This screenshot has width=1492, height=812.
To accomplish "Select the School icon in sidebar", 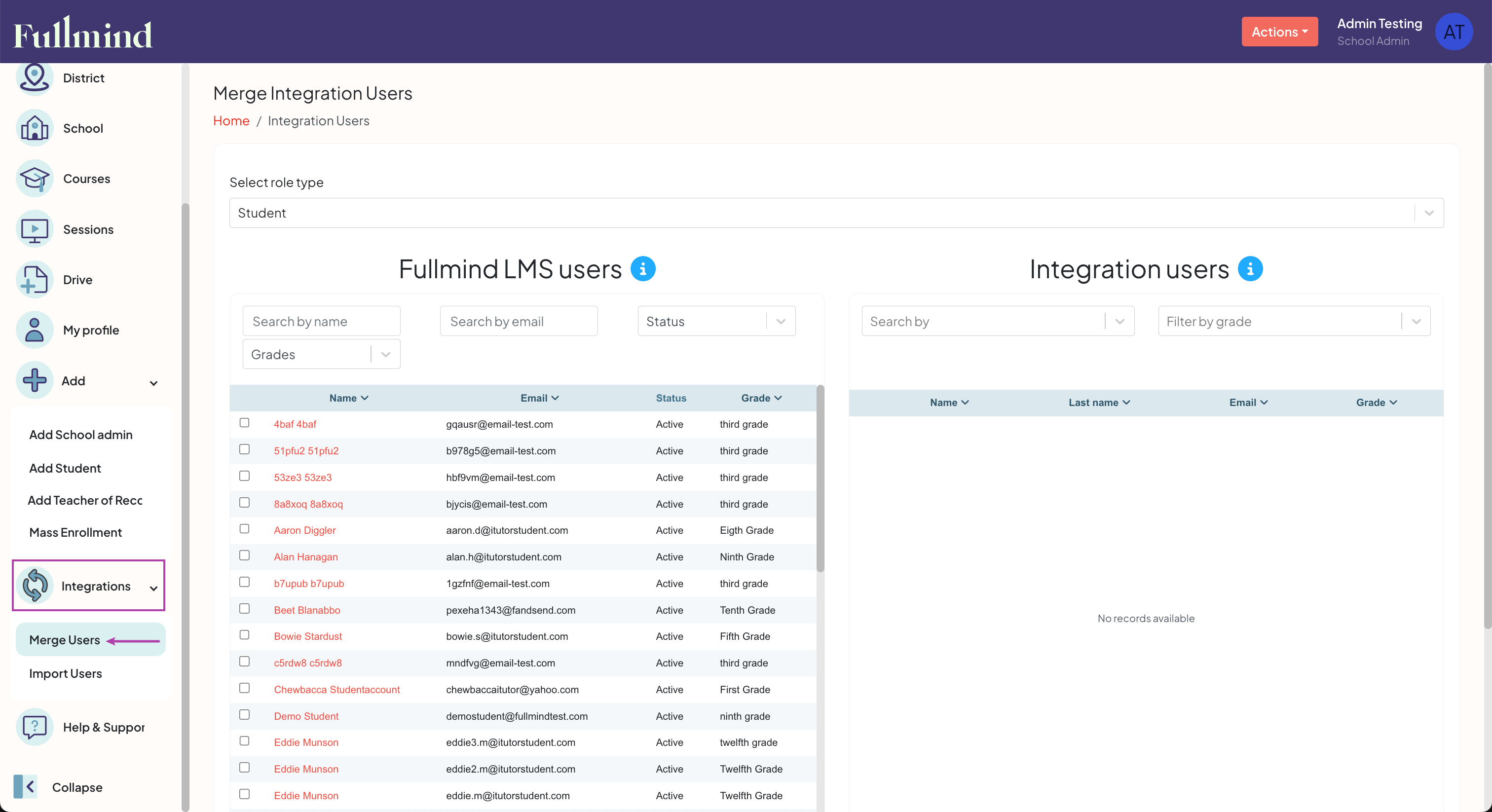I will click(x=34, y=128).
